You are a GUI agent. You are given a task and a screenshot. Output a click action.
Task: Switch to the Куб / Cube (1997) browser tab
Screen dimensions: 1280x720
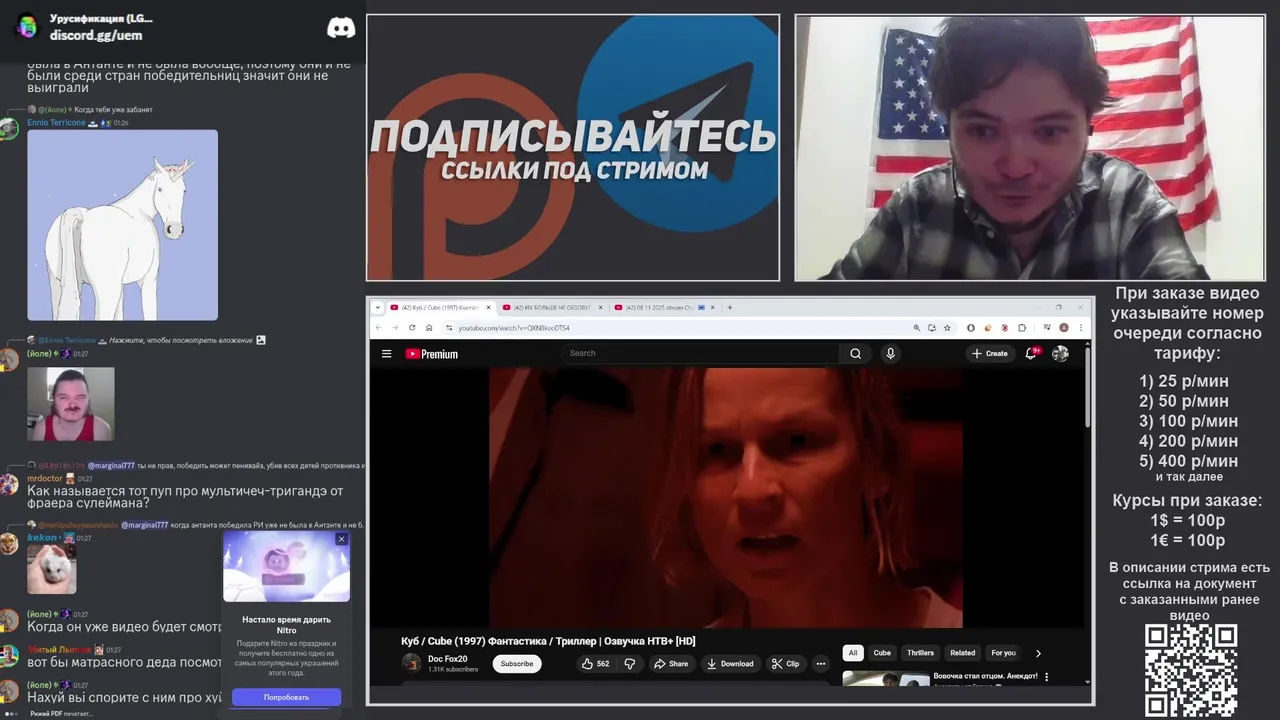(x=440, y=307)
